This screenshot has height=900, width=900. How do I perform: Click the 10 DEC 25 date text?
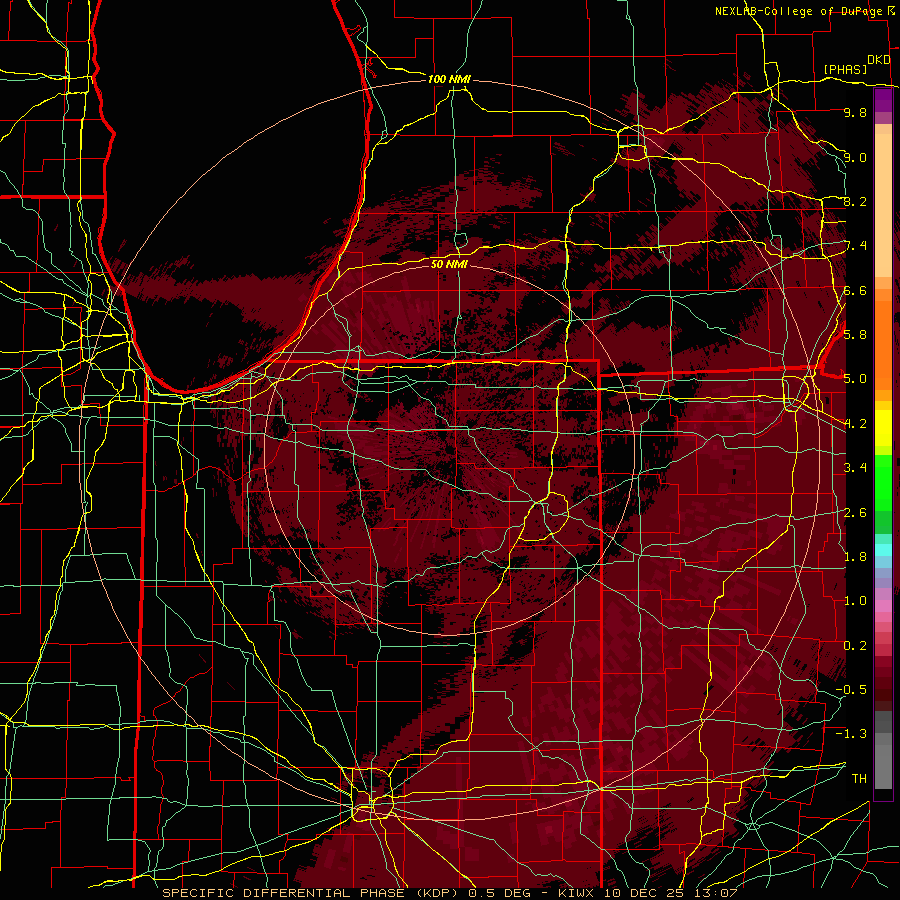(x=645, y=893)
